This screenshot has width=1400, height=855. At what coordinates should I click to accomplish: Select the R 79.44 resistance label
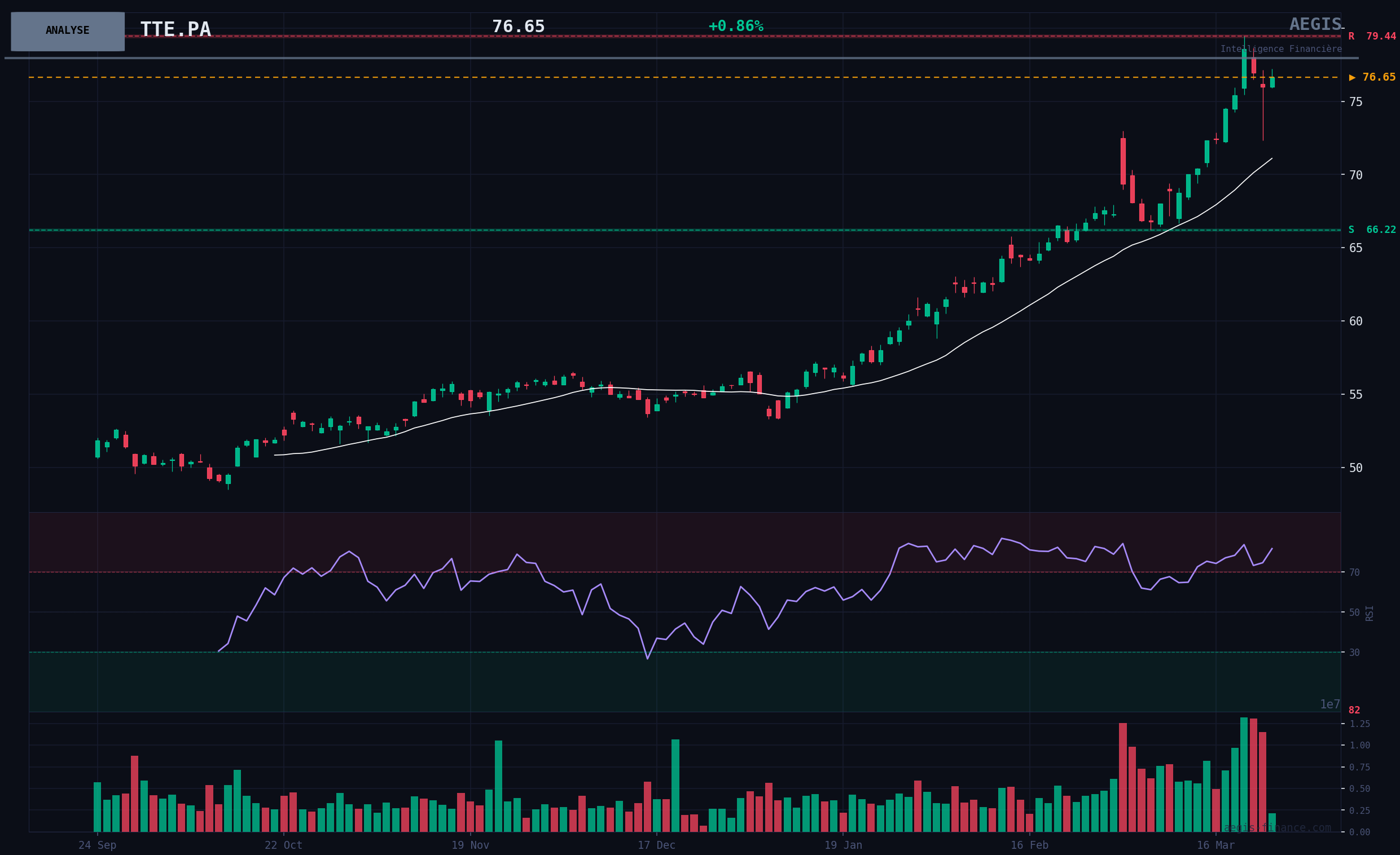pyautogui.click(x=1372, y=36)
